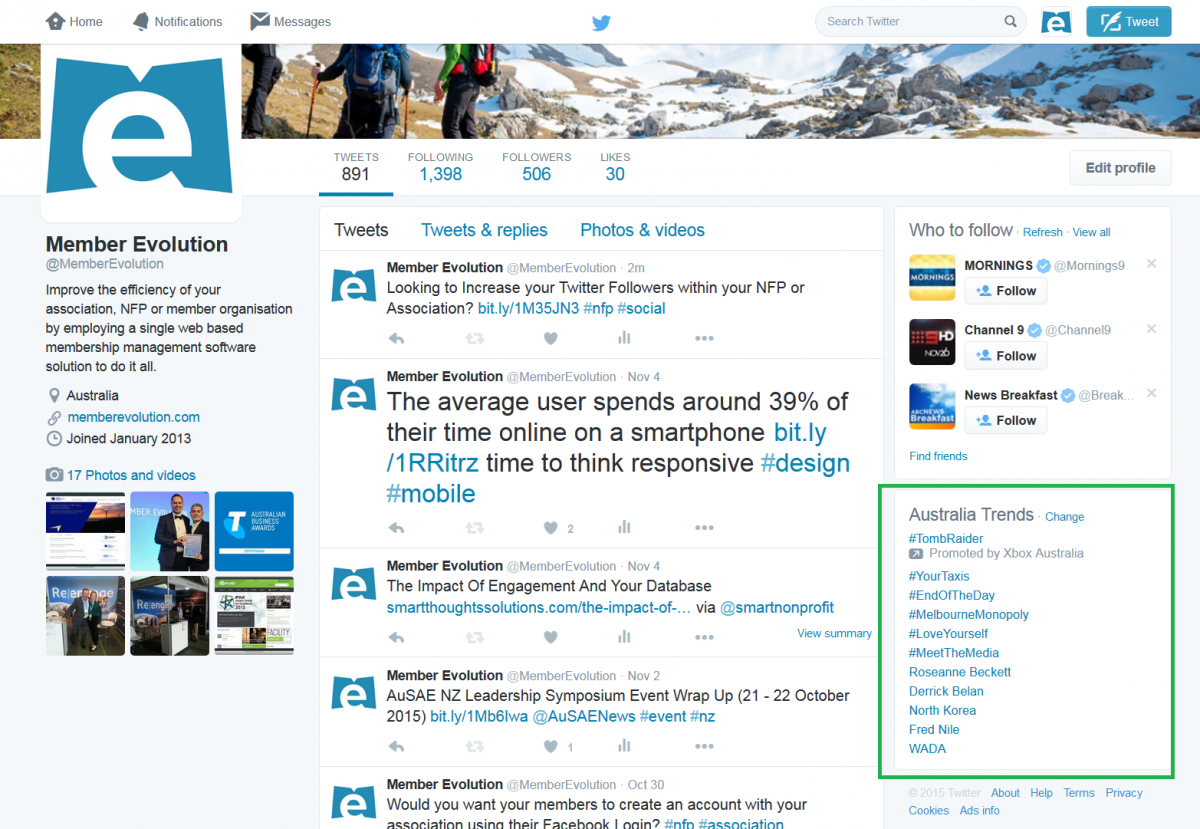The width and height of the screenshot is (1200, 829).
Task: View analytics of Twitter Followers NFP tweet
Action: (x=625, y=338)
